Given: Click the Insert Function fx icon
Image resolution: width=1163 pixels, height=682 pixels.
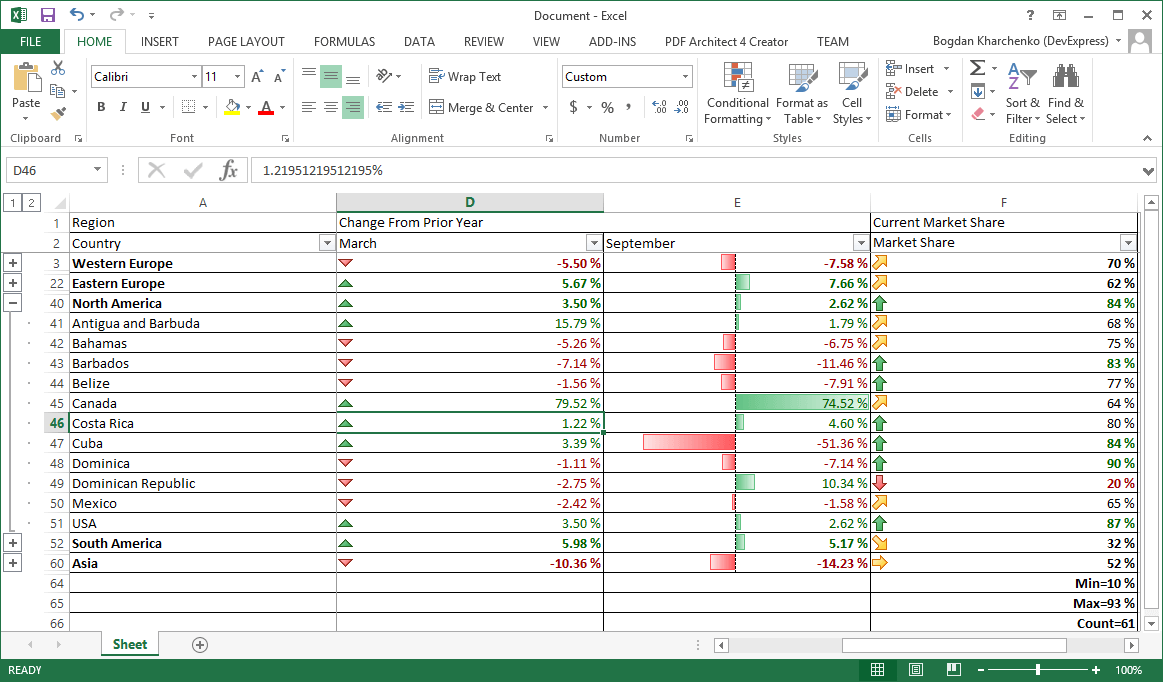Looking at the screenshot, I should [x=229, y=170].
